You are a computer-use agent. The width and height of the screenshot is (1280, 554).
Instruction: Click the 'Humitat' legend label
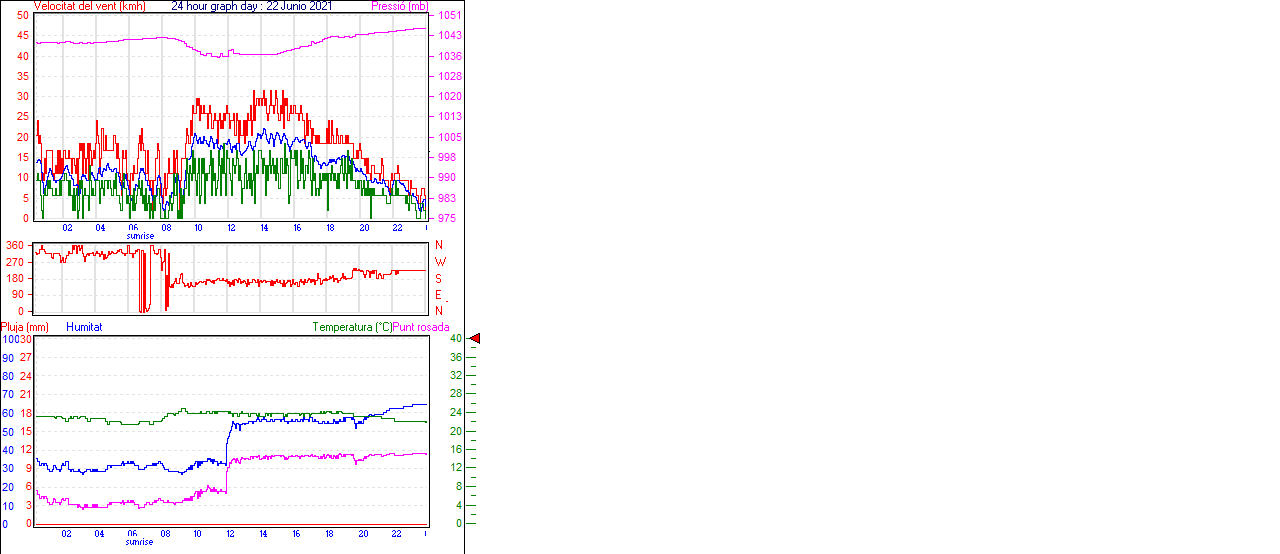coord(84,327)
